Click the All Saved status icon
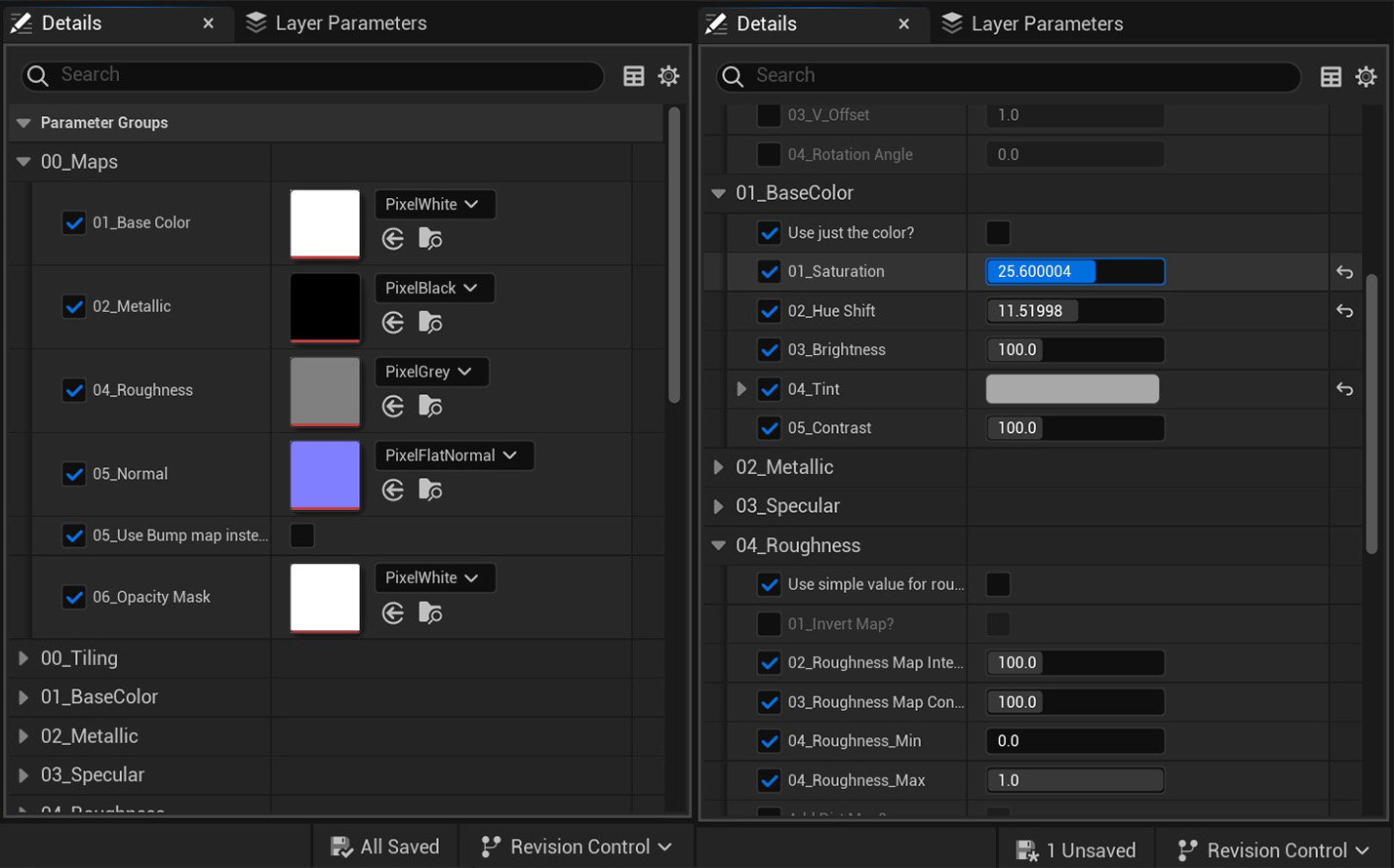The width and height of the screenshot is (1395, 868). [341, 847]
